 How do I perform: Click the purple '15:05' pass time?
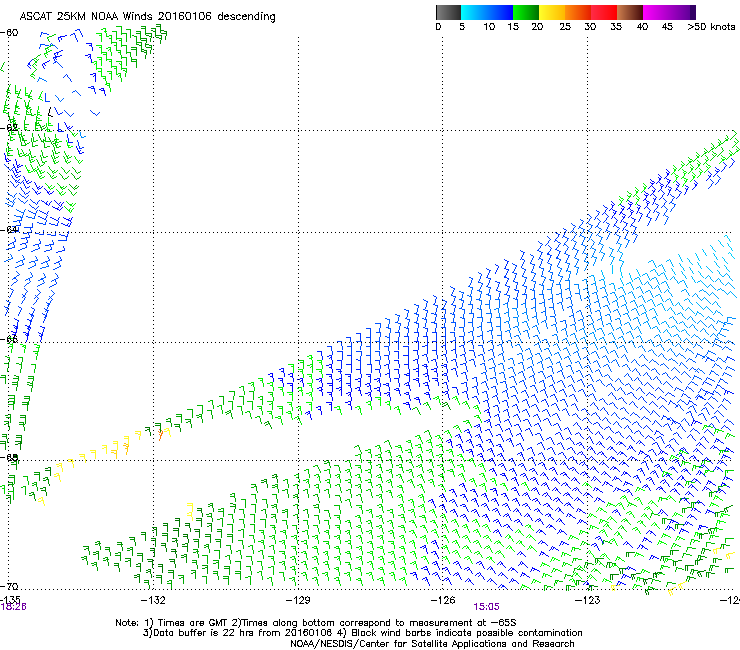coord(487,607)
